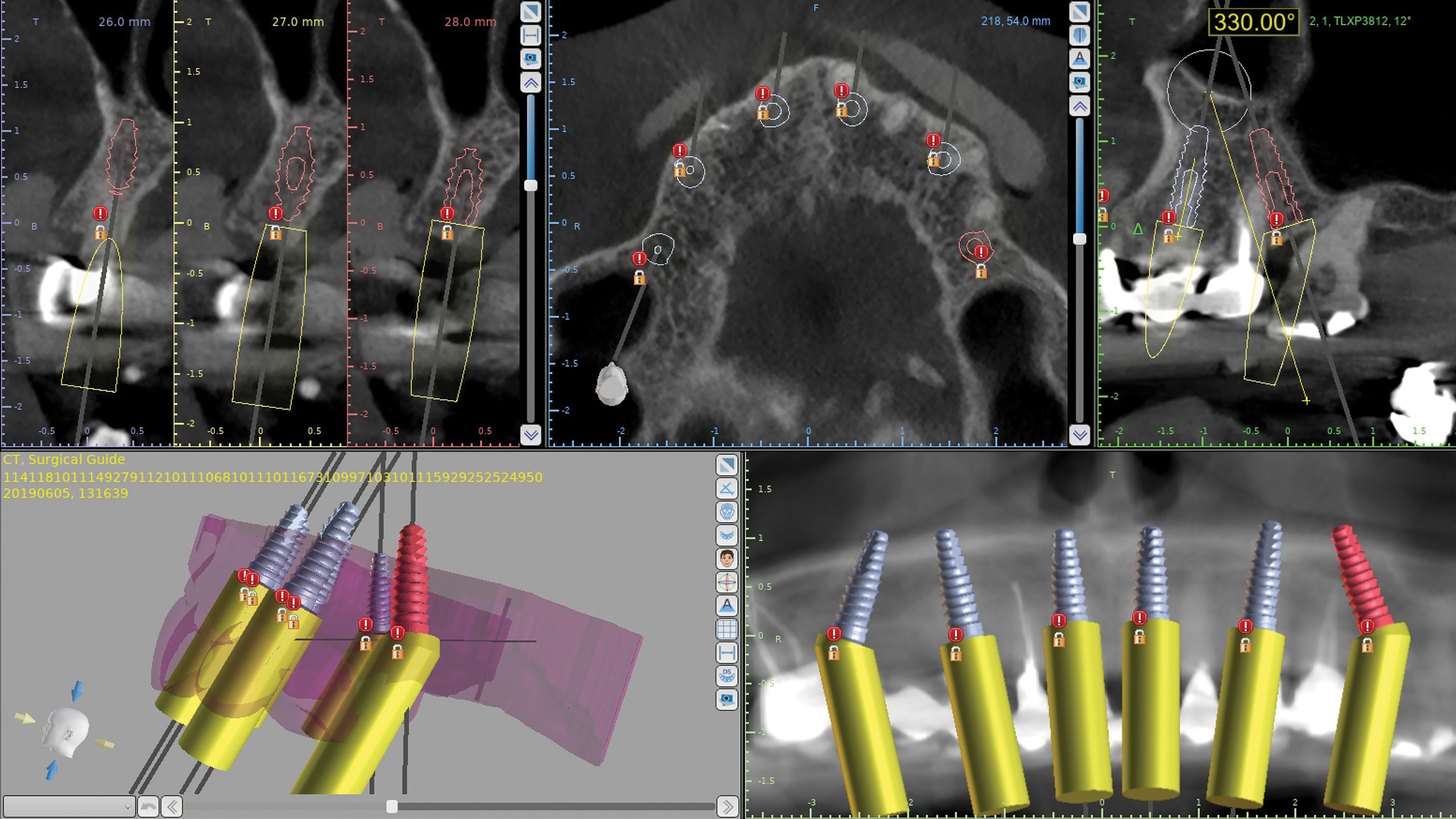Click the 3D orientation axes icon

click(726, 582)
